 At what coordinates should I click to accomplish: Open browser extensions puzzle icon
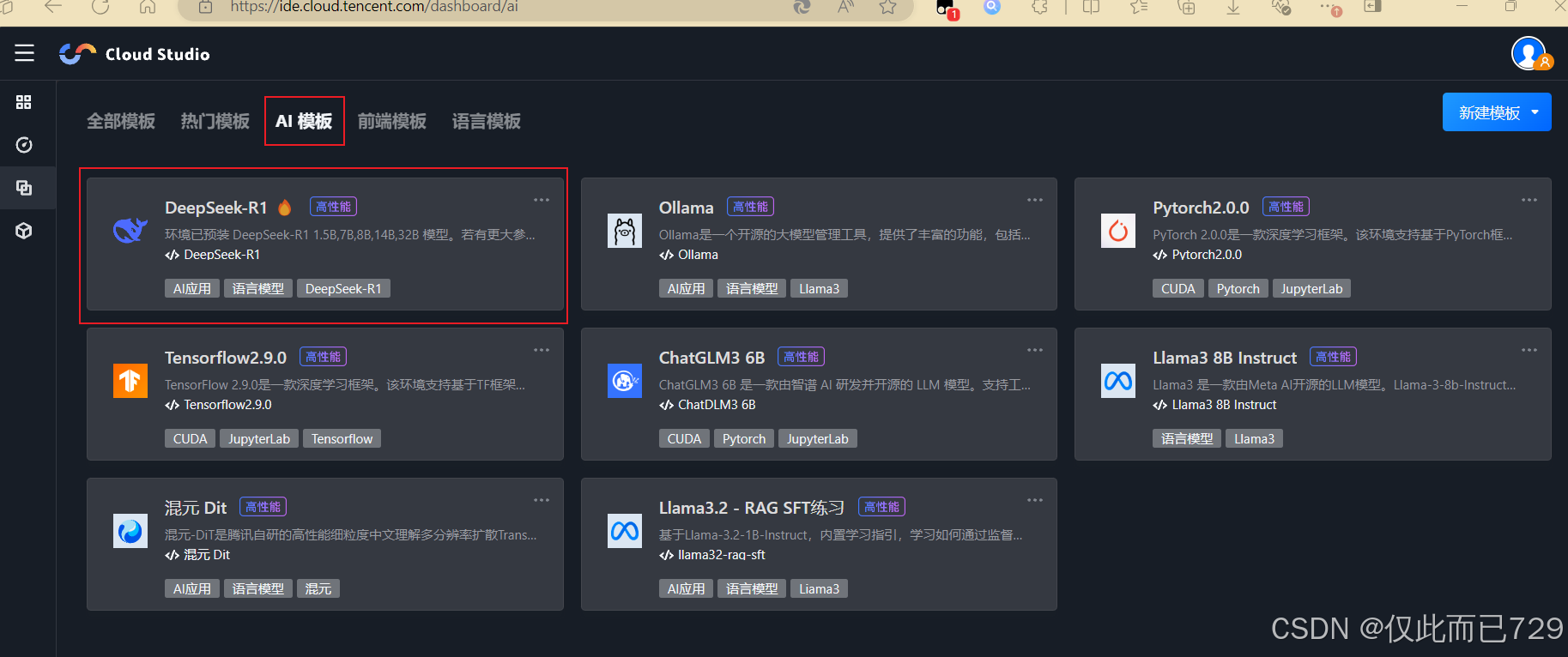pyautogui.click(x=1040, y=7)
